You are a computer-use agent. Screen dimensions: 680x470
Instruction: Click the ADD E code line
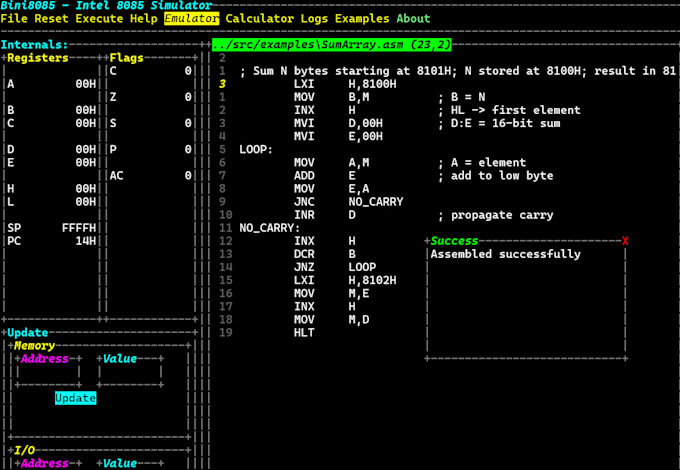pyautogui.click(x=324, y=176)
